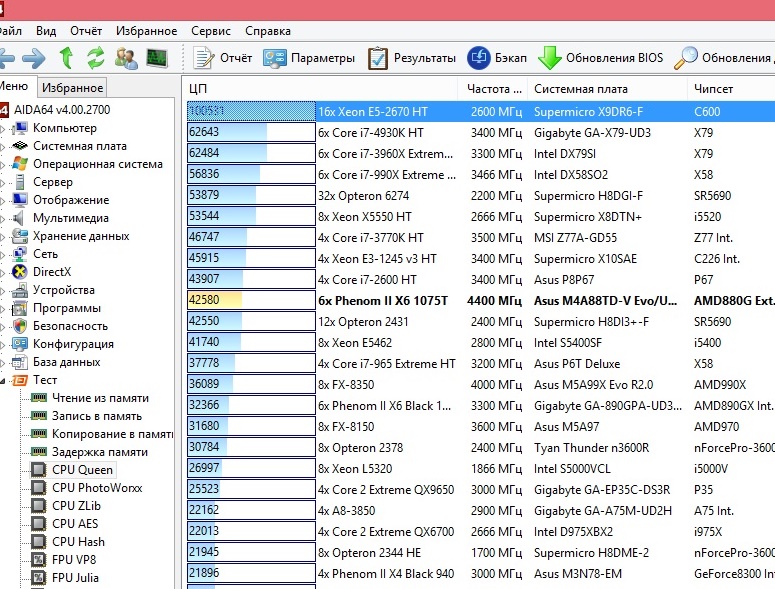Select the CPU ZLib benchmark
Viewport: 775px width, 589px height.
tap(76, 506)
